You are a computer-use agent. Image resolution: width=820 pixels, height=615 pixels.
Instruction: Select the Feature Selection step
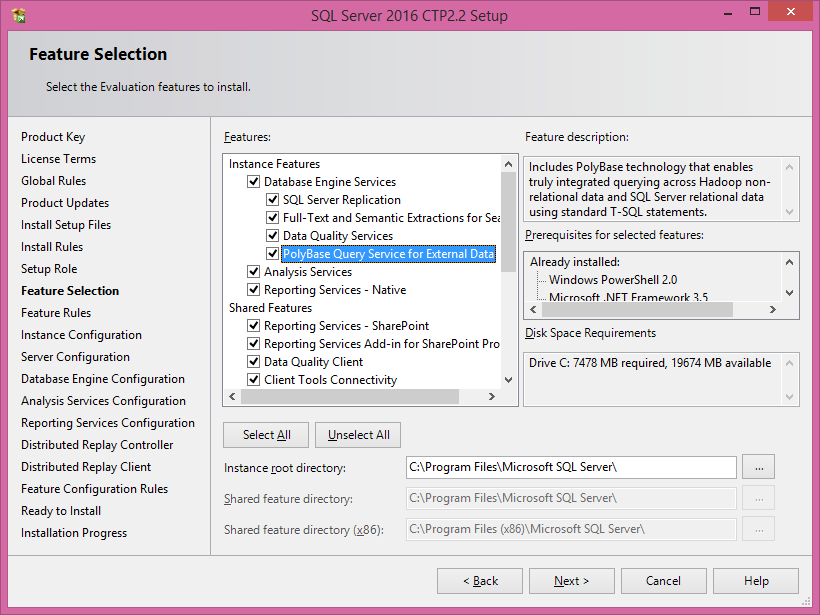pyautogui.click(x=70, y=290)
